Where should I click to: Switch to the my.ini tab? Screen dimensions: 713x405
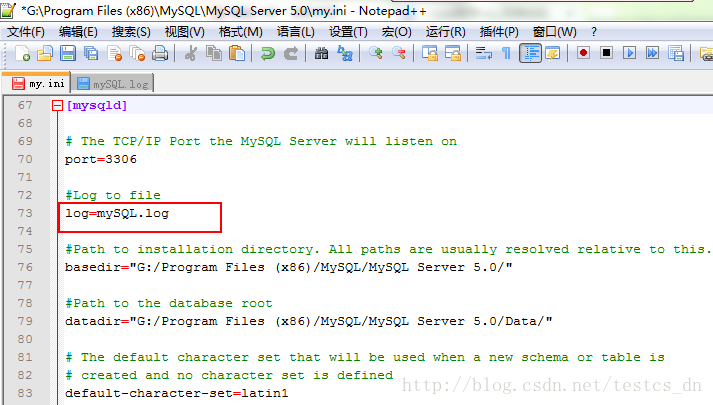click(37, 84)
